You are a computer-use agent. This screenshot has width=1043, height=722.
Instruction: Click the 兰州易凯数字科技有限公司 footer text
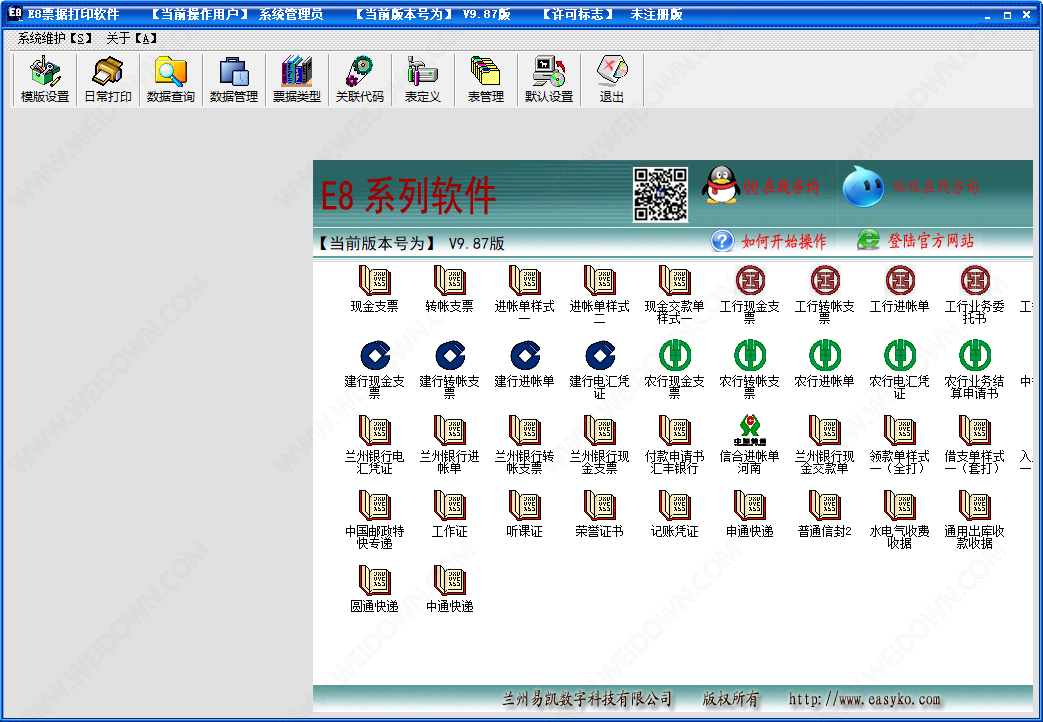tap(587, 699)
